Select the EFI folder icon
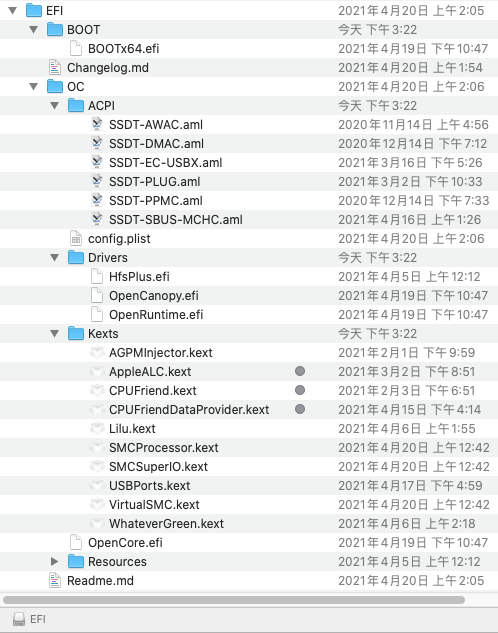This screenshot has width=498, height=633. [x=34, y=10]
